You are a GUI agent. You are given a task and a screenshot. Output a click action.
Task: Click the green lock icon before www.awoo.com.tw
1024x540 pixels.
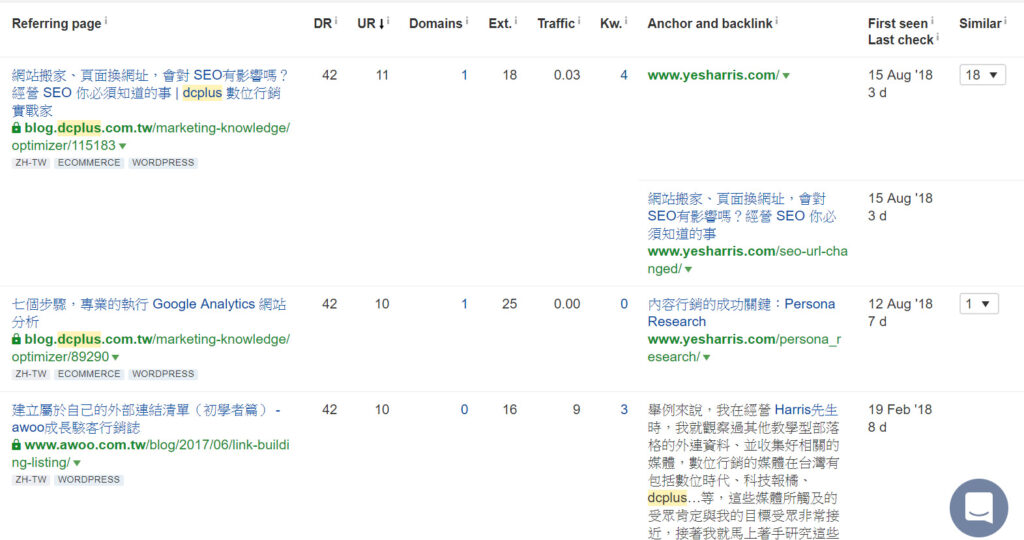[x=16, y=445]
